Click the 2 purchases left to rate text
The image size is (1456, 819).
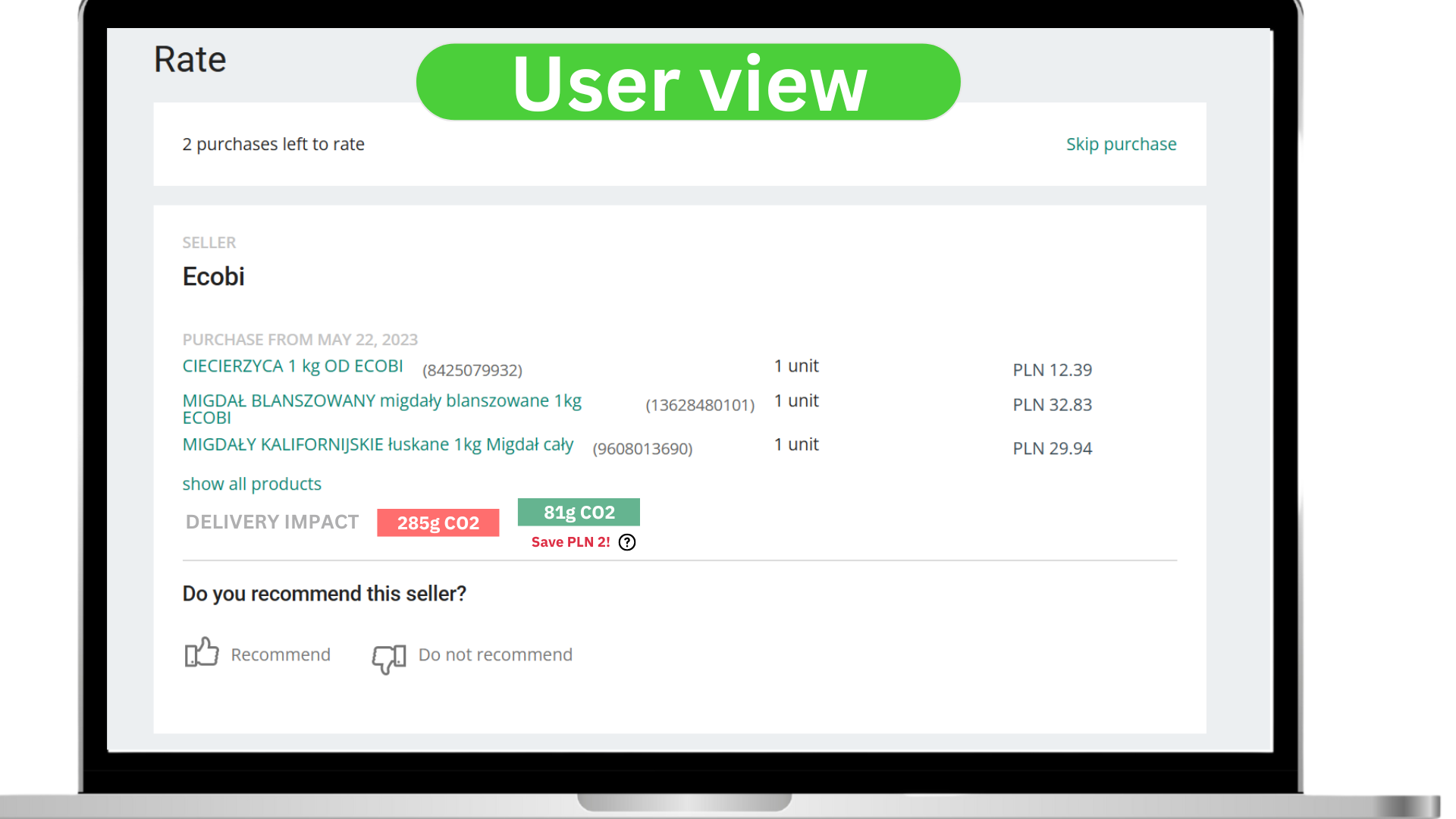coord(273,144)
